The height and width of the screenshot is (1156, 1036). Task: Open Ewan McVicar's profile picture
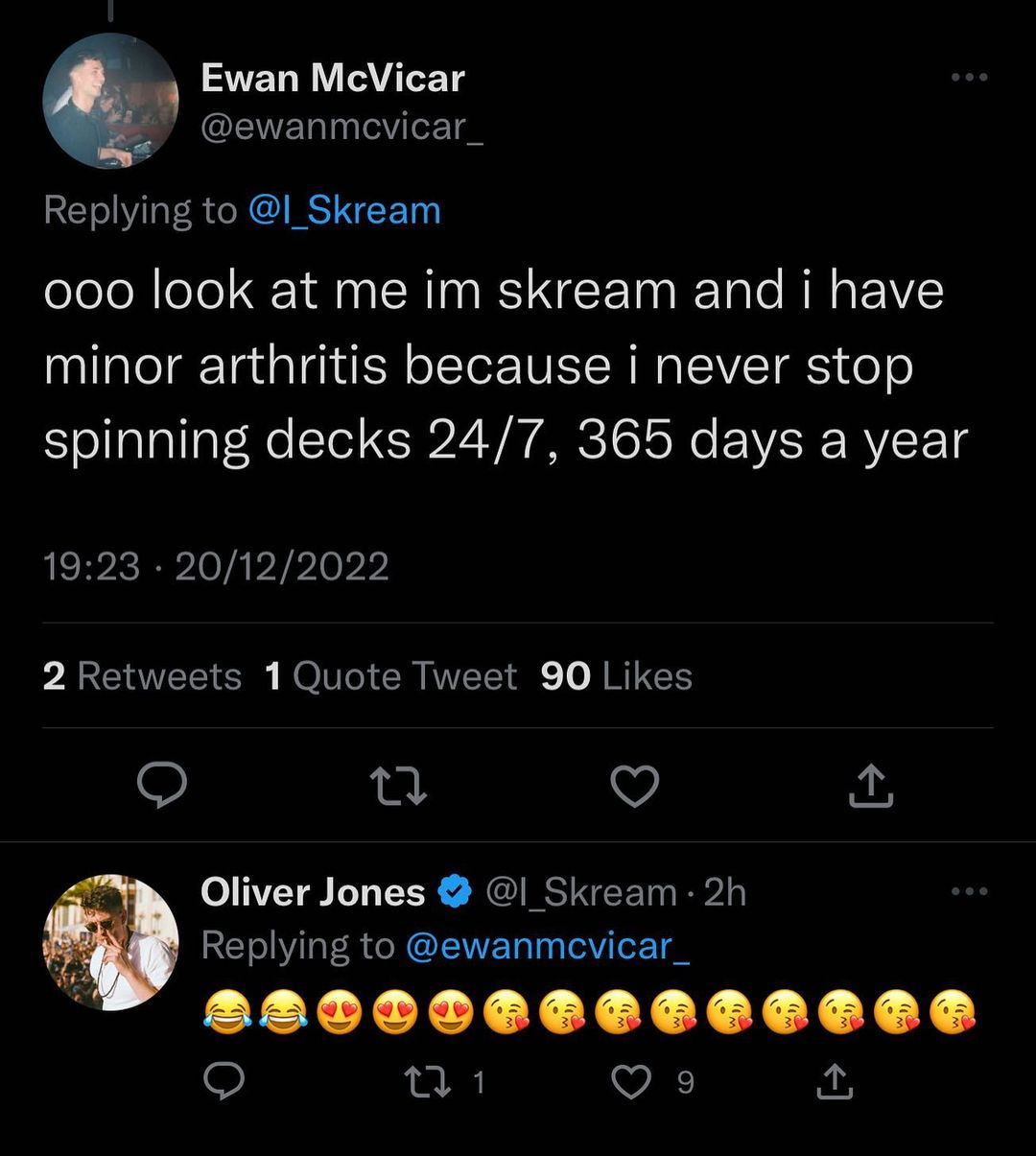pos(111,101)
